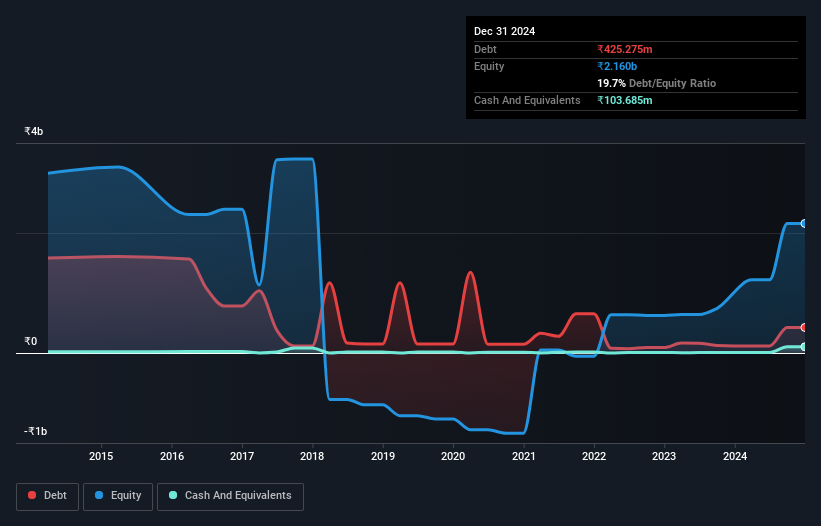The width and height of the screenshot is (821, 526).
Task: Select the Debt end-point marker on chart
Action: point(804,328)
